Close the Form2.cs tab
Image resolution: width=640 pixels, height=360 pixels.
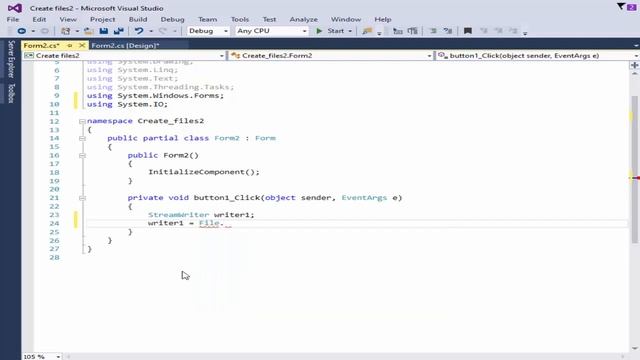[82, 45]
